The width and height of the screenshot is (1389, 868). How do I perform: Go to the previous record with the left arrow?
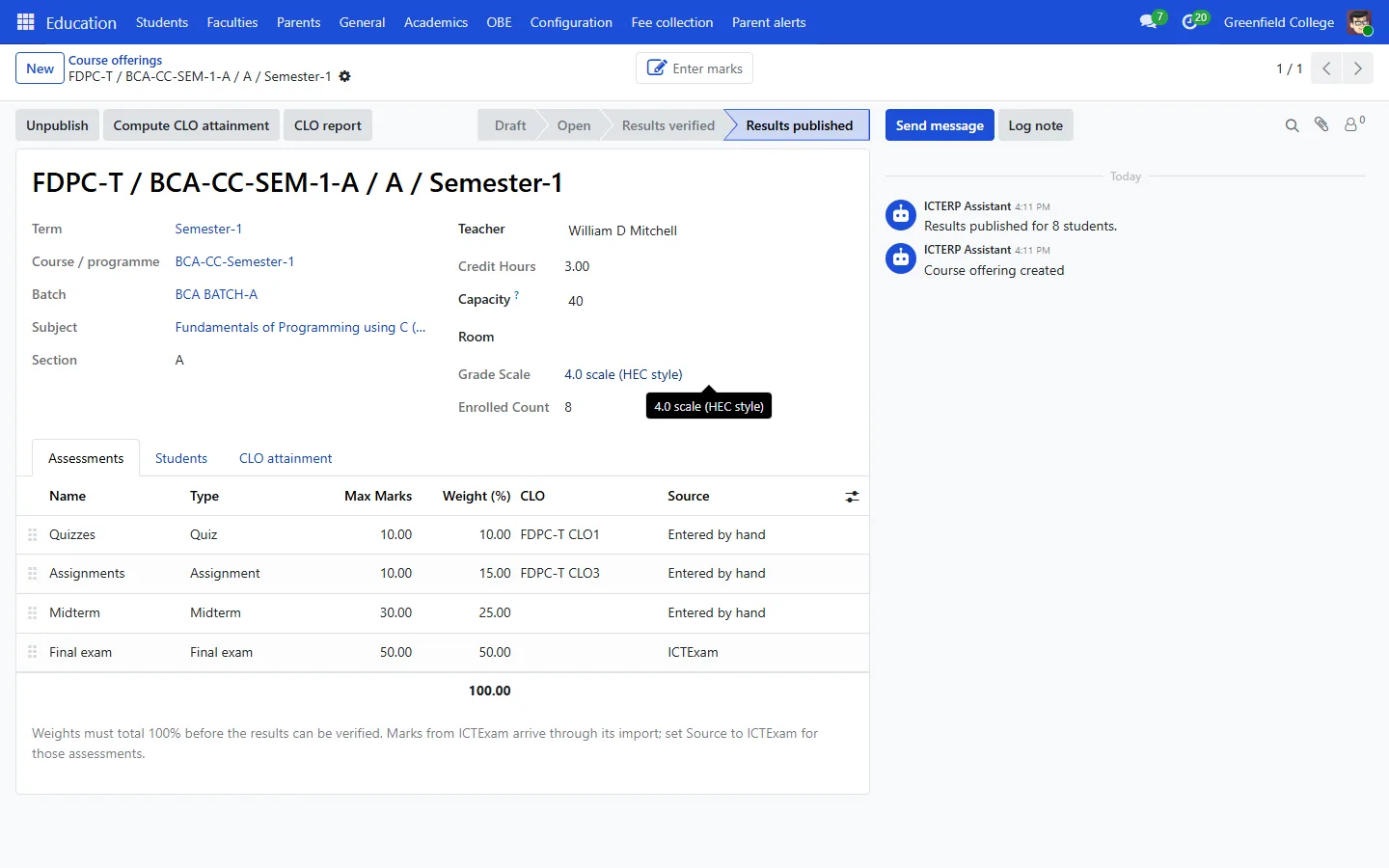click(1326, 68)
